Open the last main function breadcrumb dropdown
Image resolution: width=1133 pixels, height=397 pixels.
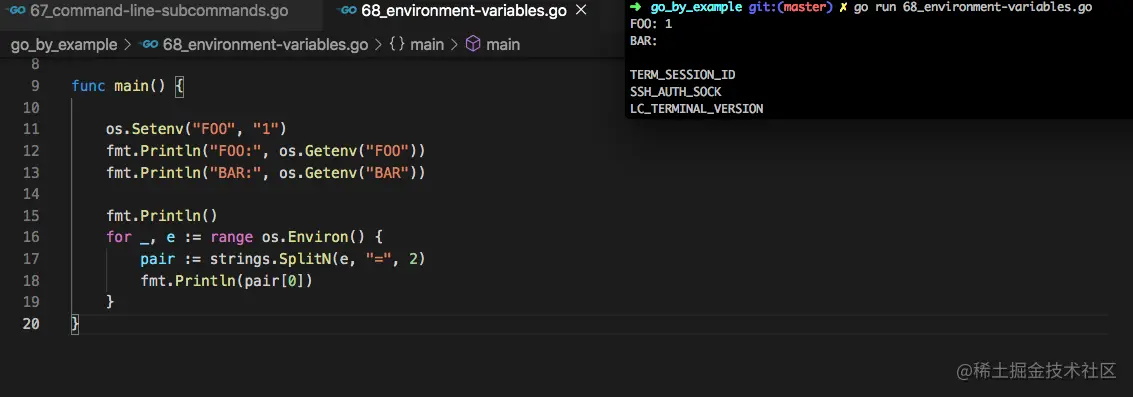tap(503, 45)
